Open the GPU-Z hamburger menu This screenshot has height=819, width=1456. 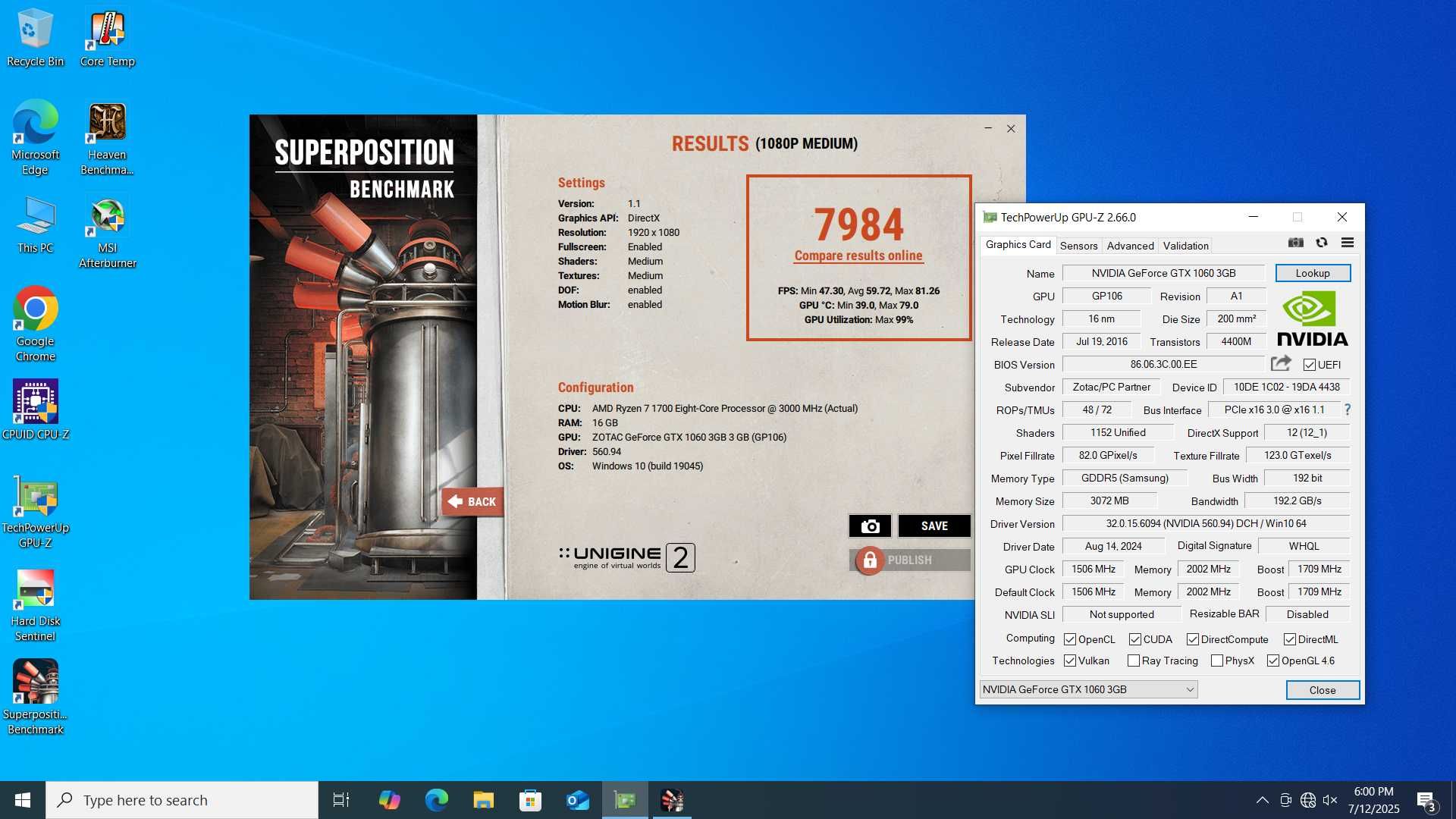click(x=1348, y=243)
